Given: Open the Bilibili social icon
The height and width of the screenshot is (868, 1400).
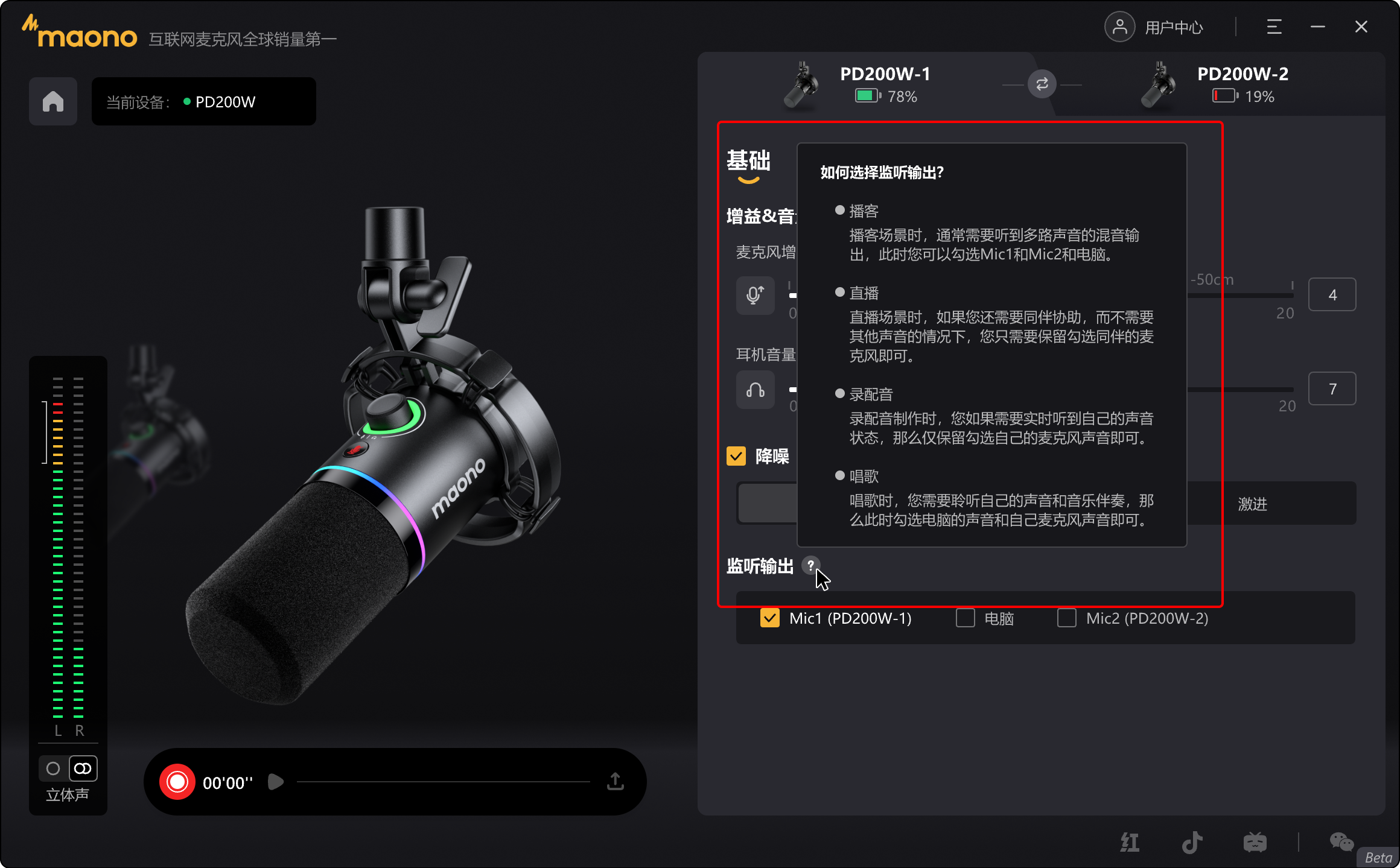Looking at the screenshot, I should tap(1255, 842).
